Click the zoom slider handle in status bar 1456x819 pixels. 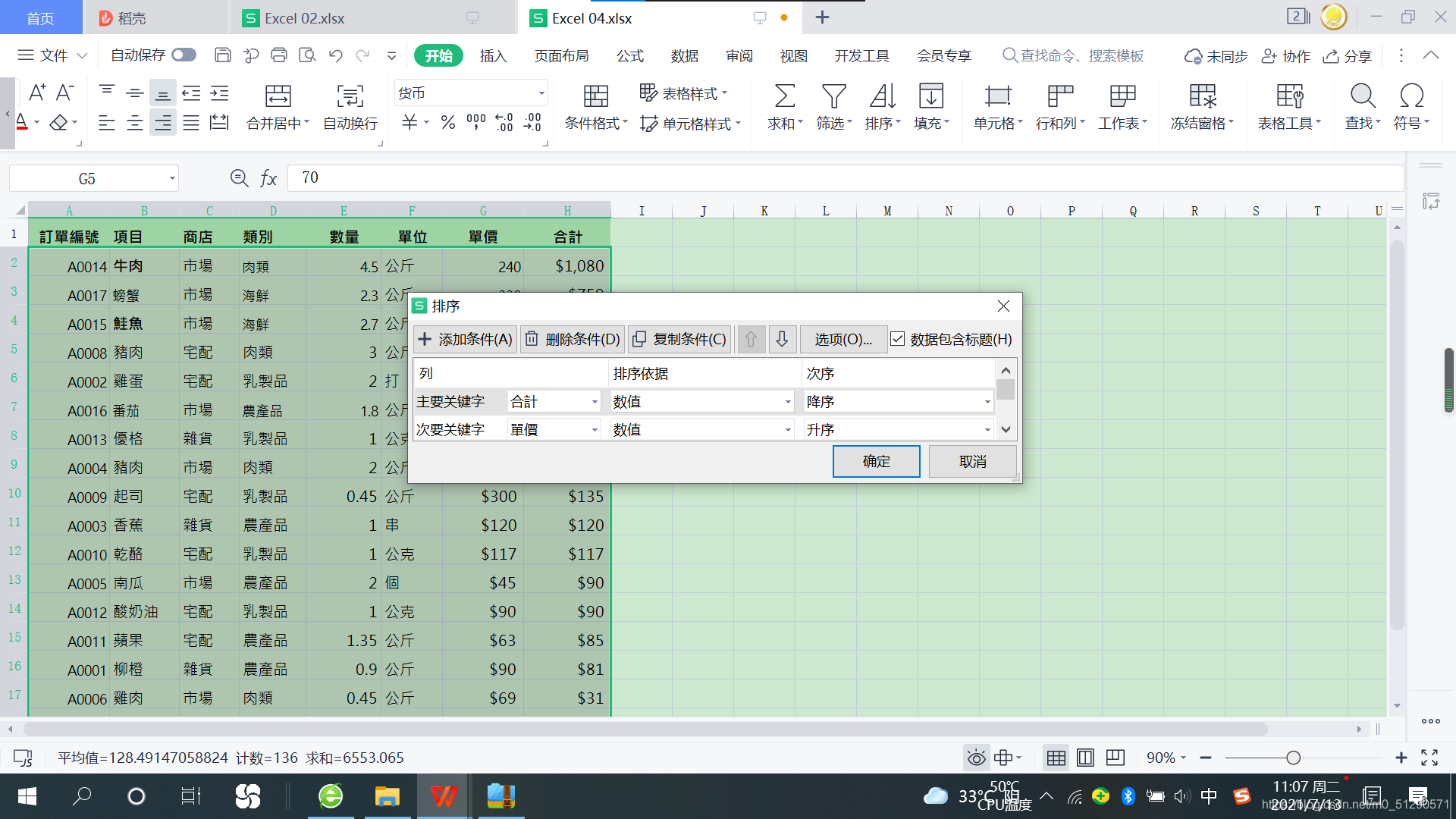pos(1293,758)
